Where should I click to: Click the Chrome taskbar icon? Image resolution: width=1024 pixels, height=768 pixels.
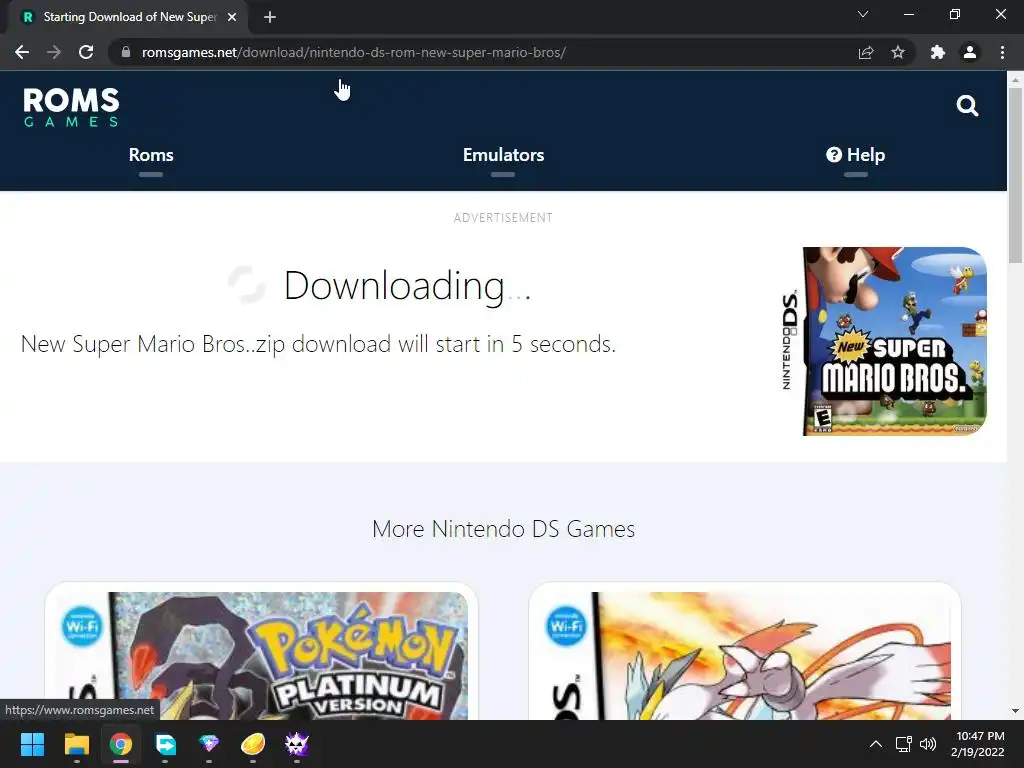121,744
